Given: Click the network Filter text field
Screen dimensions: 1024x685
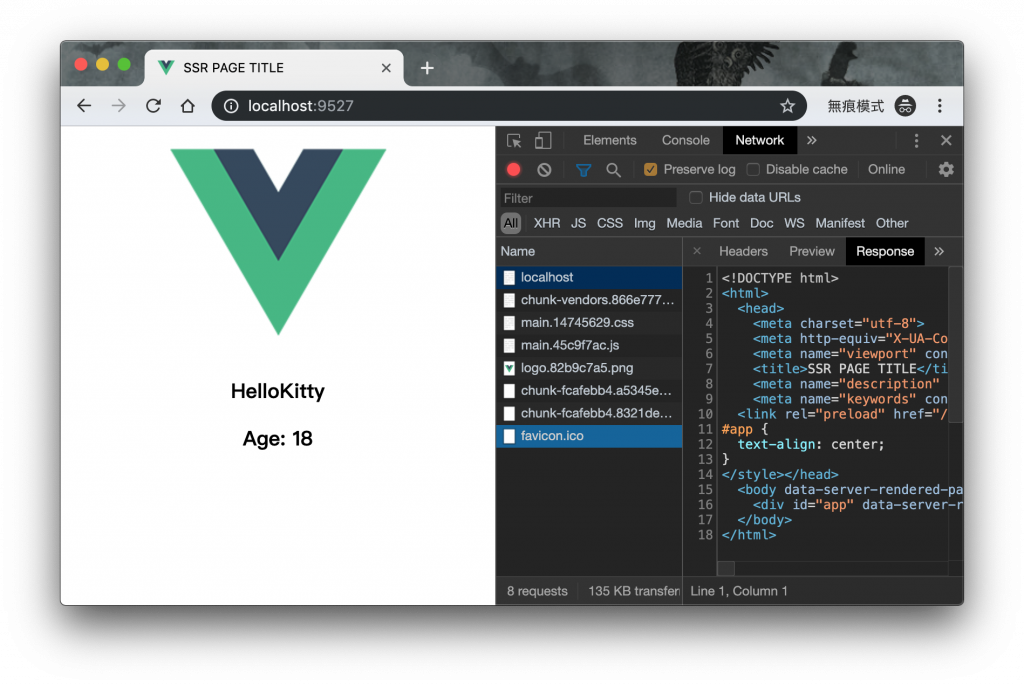Looking at the screenshot, I should pos(588,198).
